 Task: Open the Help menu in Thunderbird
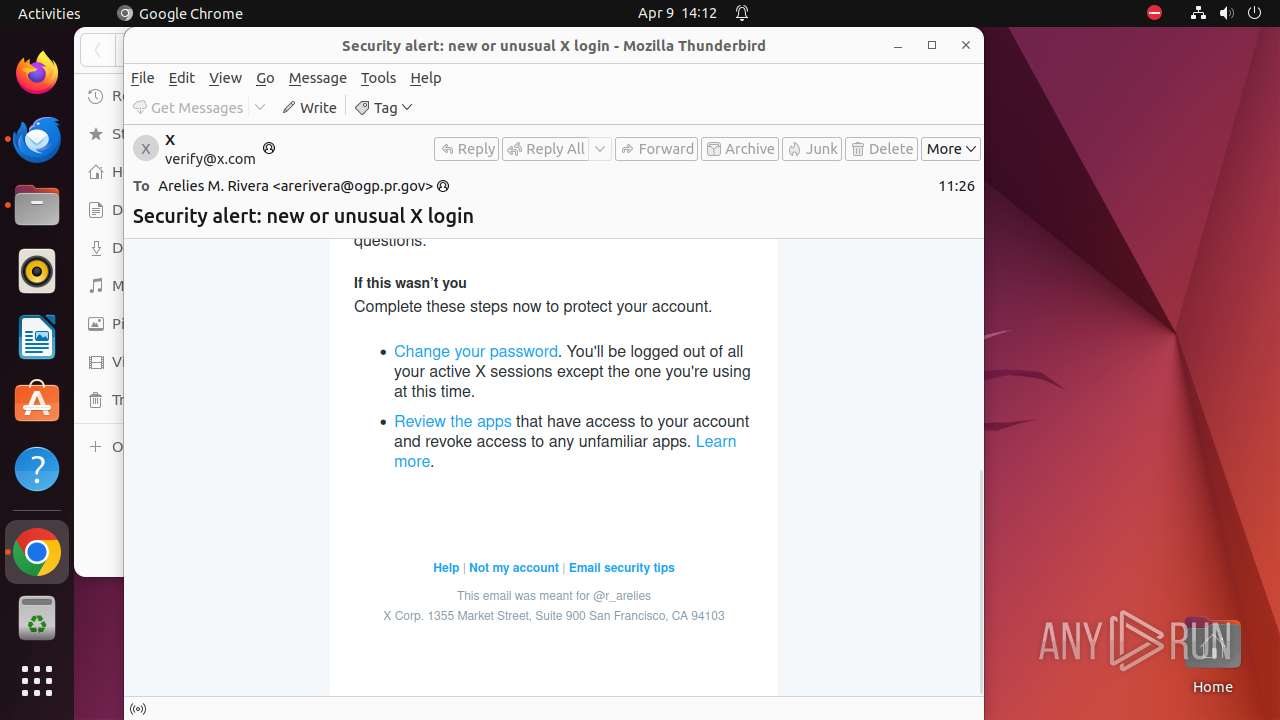[x=425, y=78]
